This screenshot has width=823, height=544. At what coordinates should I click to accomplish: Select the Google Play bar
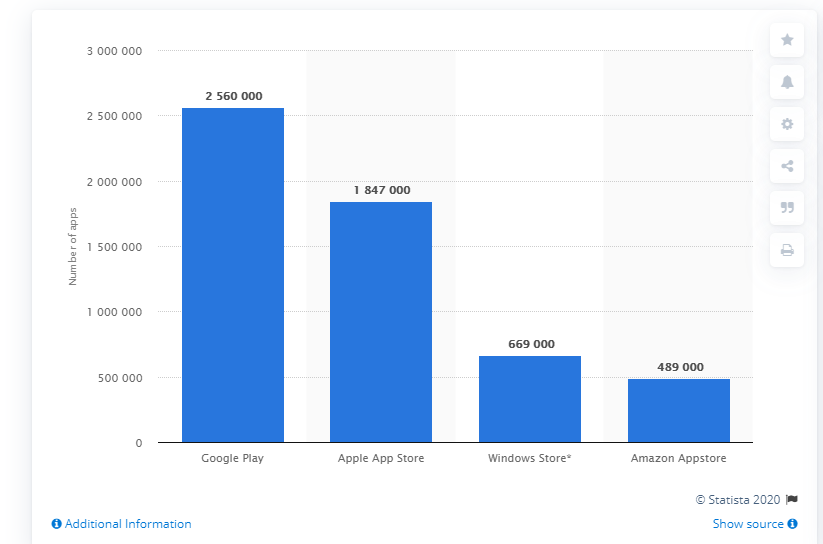pos(233,275)
